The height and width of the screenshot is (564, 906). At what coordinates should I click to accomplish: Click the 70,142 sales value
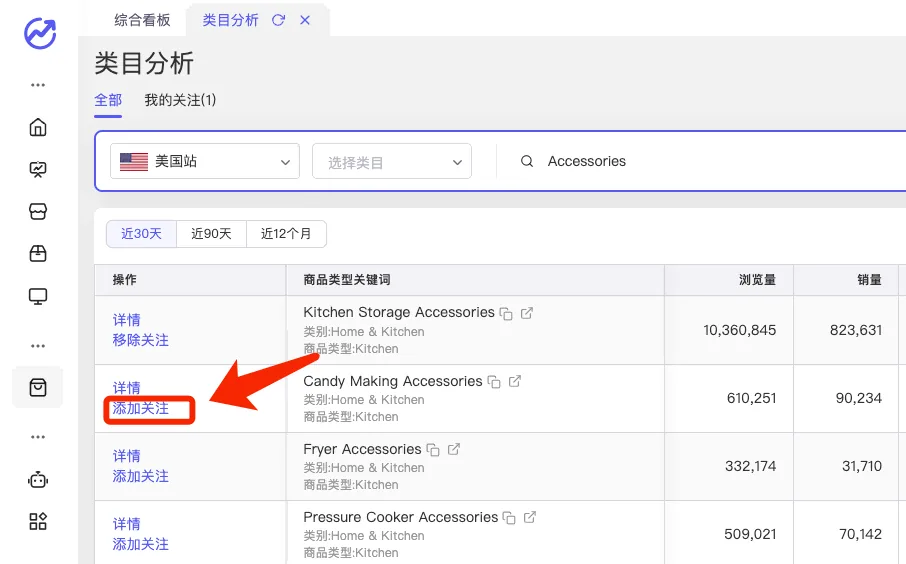click(860, 534)
